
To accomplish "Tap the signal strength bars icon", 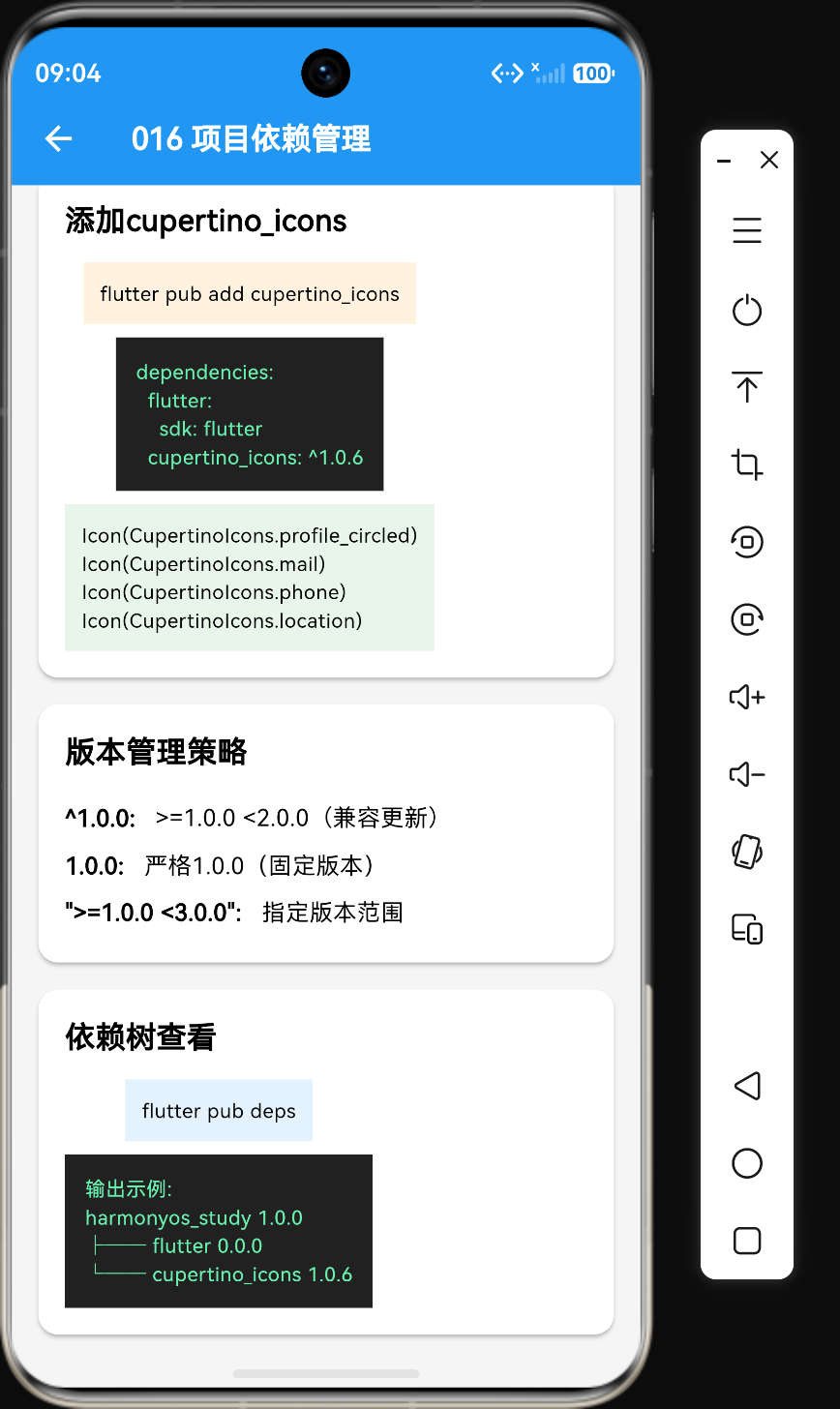I will [x=549, y=74].
